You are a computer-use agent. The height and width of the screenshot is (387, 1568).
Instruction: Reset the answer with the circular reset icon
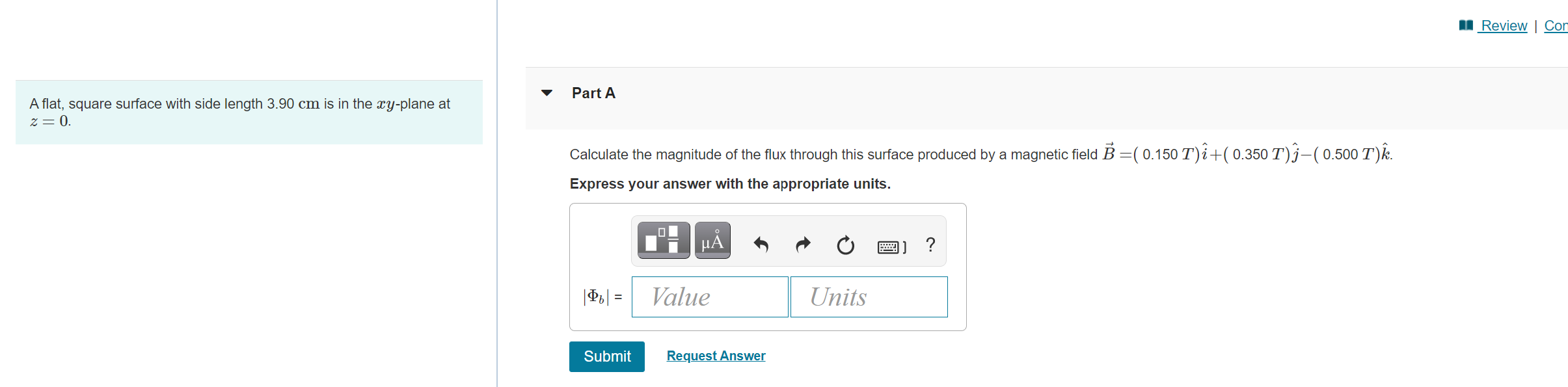point(844,245)
